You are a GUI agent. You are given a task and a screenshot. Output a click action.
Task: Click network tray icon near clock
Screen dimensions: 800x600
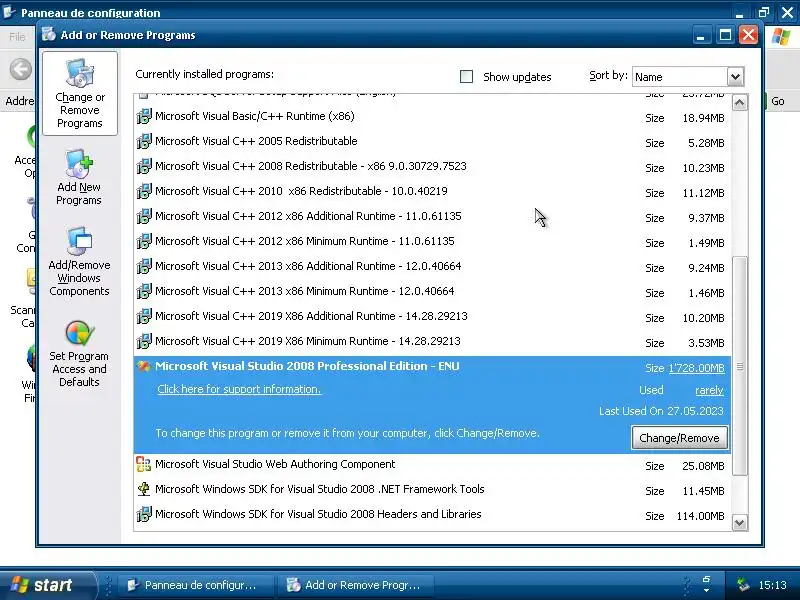(x=742, y=585)
